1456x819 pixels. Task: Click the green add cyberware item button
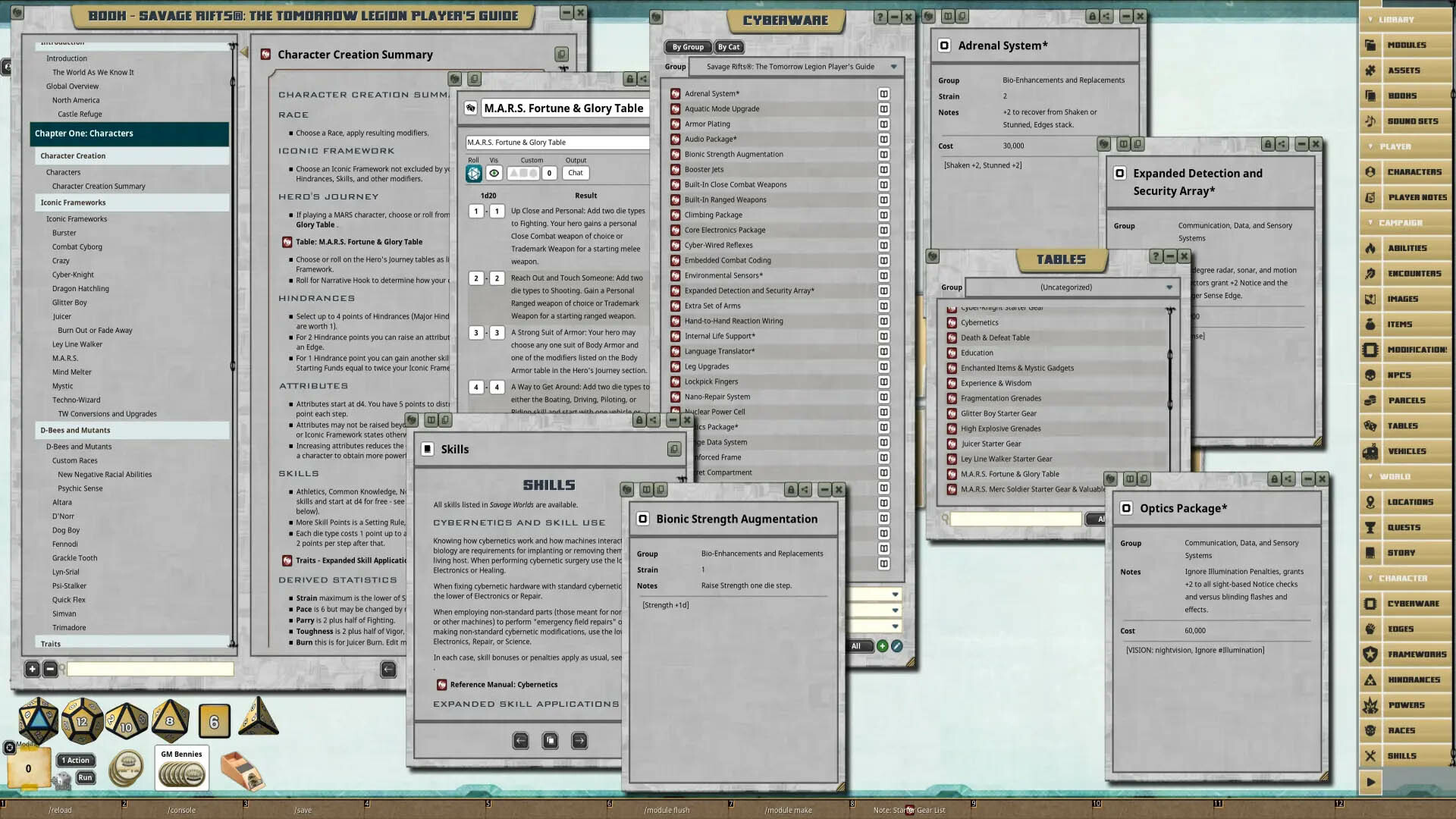click(x=882, y=646)
